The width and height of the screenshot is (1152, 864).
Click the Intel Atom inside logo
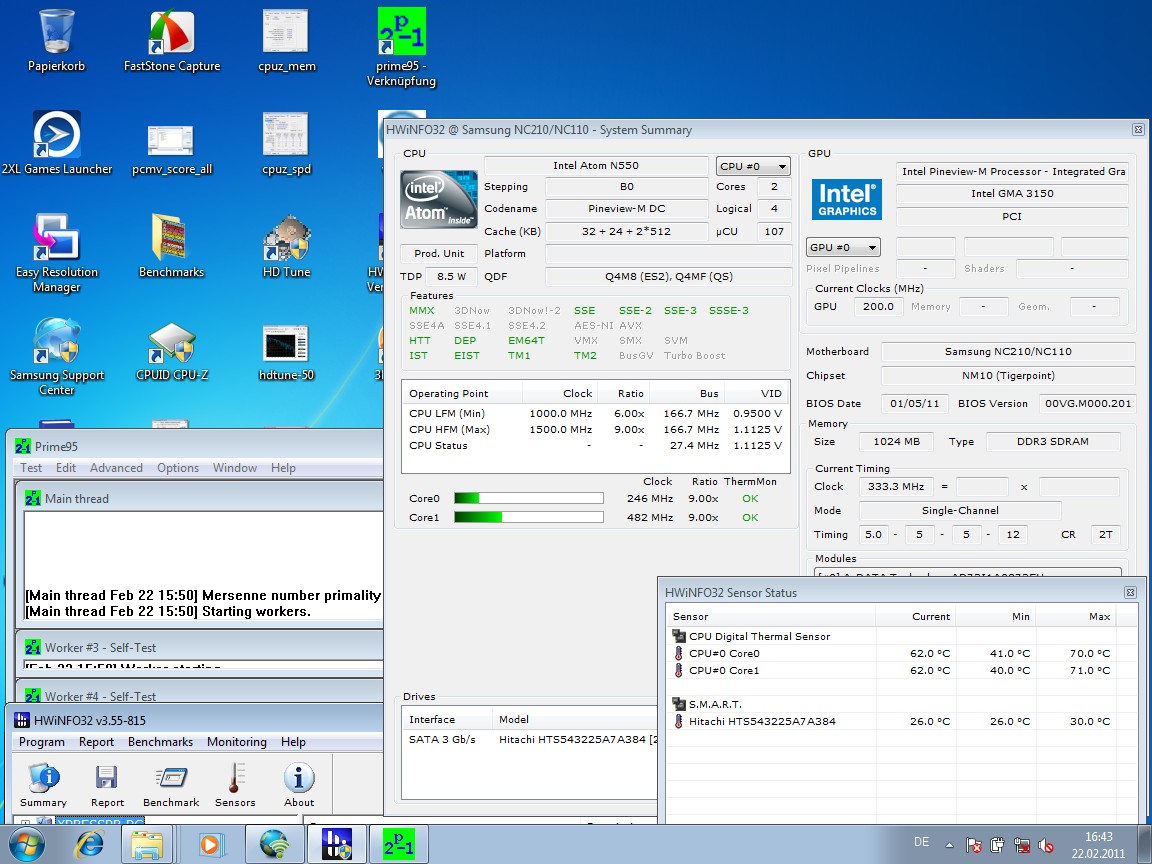(x=439, y=199)
